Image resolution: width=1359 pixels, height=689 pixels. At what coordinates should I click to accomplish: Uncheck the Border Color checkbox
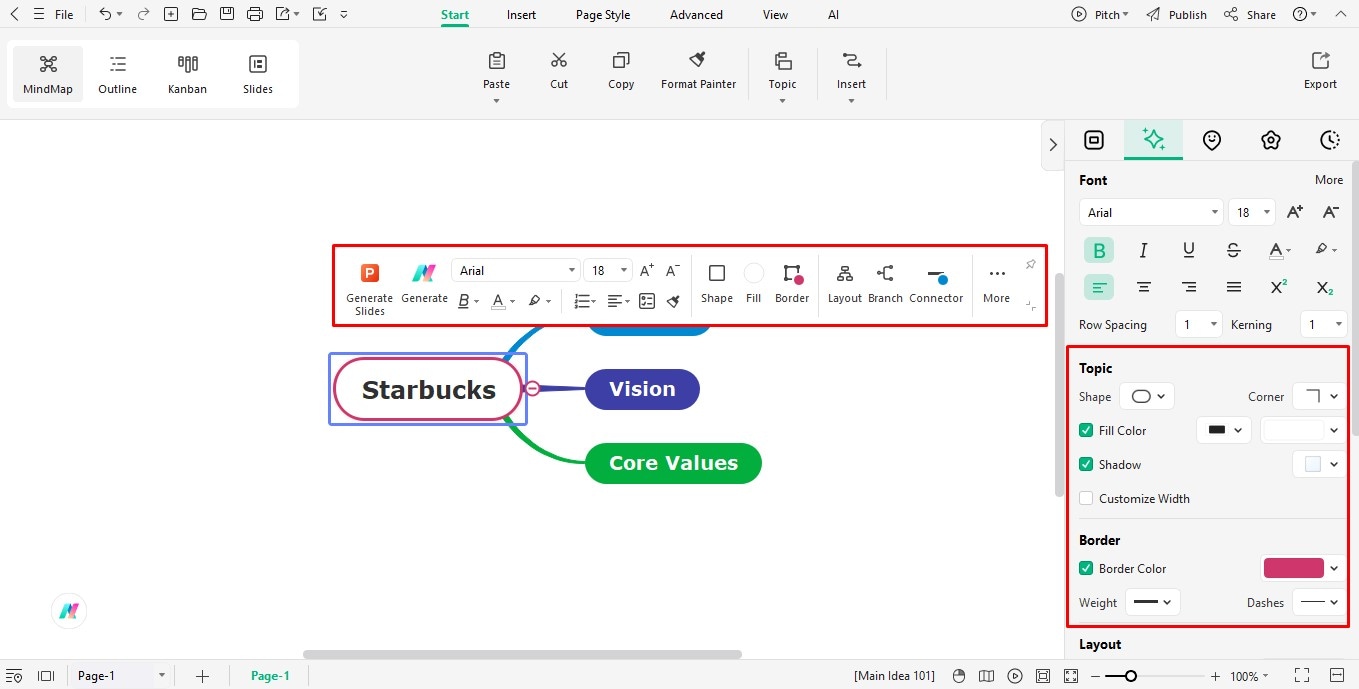pyautogui.click(x=1086, y=569)
